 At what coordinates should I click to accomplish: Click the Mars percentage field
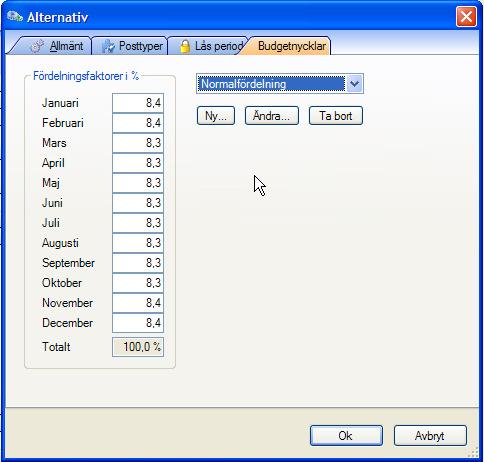click(138, 143)
